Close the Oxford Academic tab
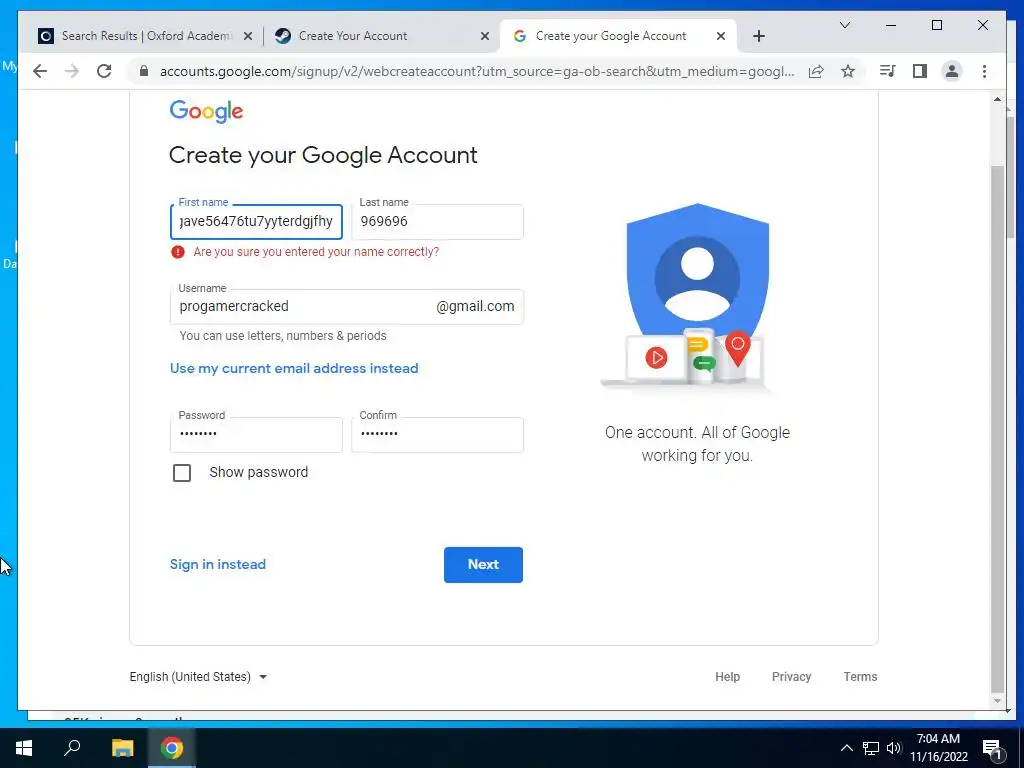 click(x=248, y=36)
